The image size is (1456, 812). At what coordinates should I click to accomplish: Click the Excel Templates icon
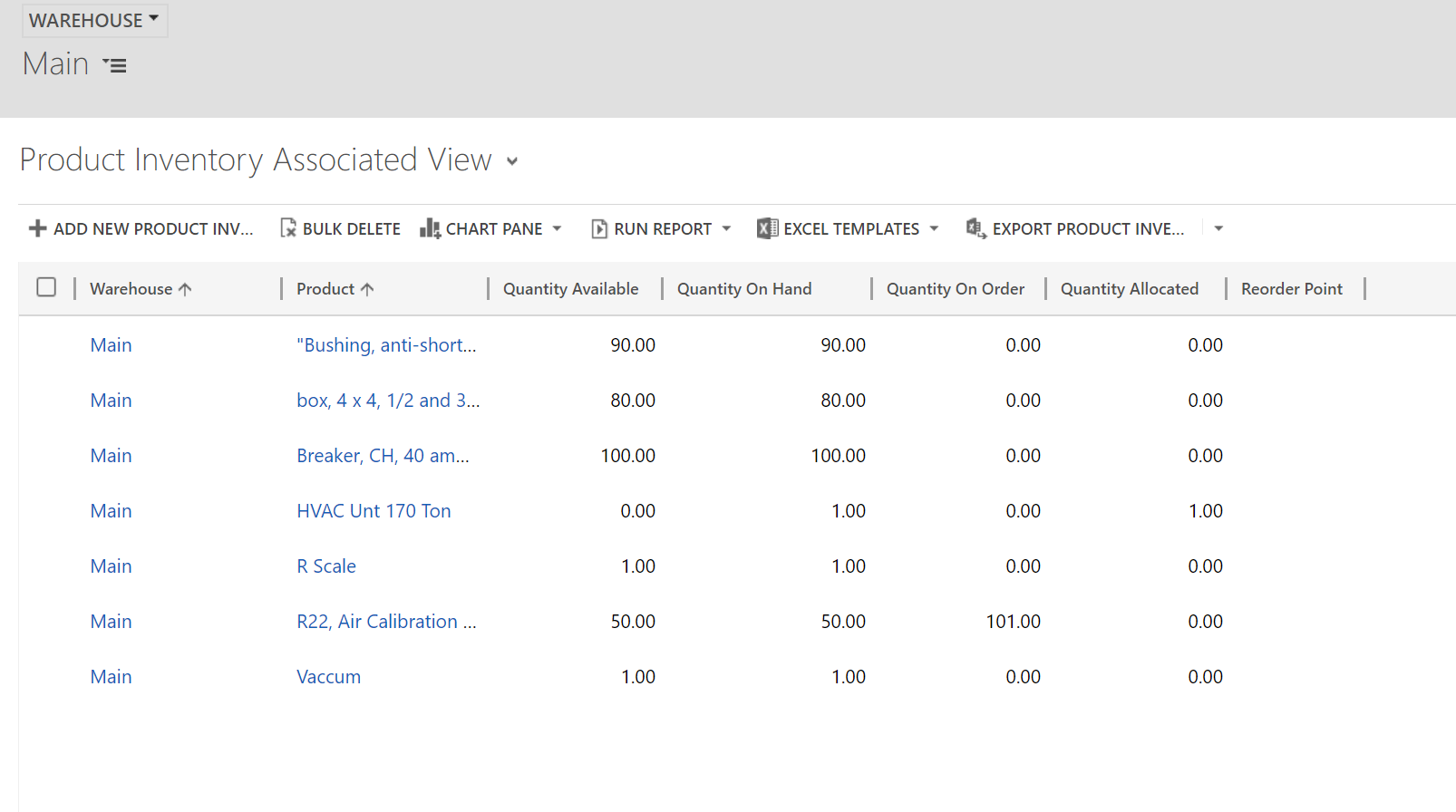[x=767, y=228]
